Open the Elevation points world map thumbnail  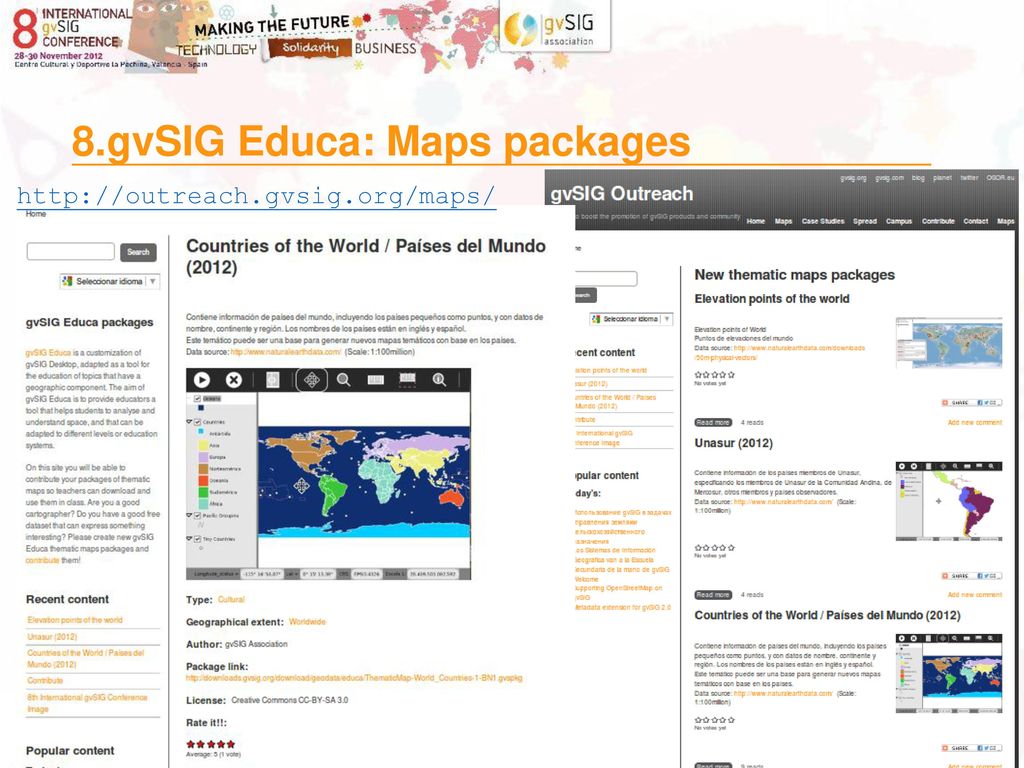click(948, 343)
